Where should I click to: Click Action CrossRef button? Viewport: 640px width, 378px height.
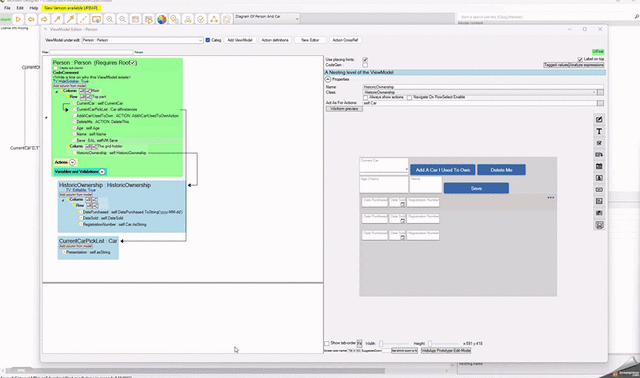[345, 40]
